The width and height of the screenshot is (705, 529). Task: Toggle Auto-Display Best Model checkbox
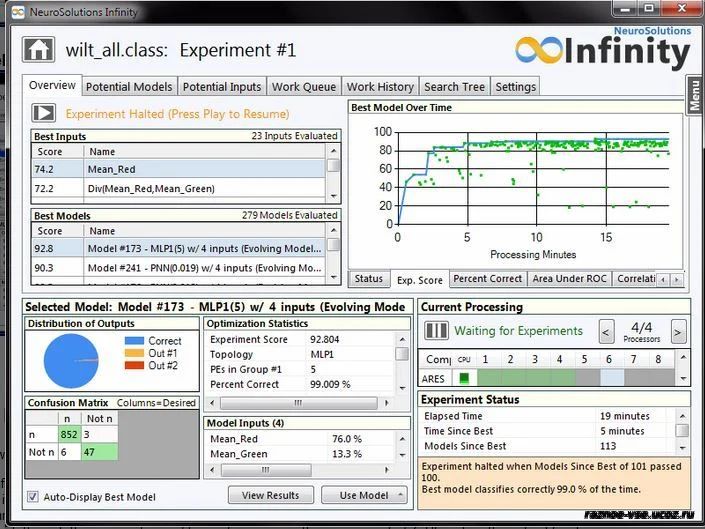33,496
